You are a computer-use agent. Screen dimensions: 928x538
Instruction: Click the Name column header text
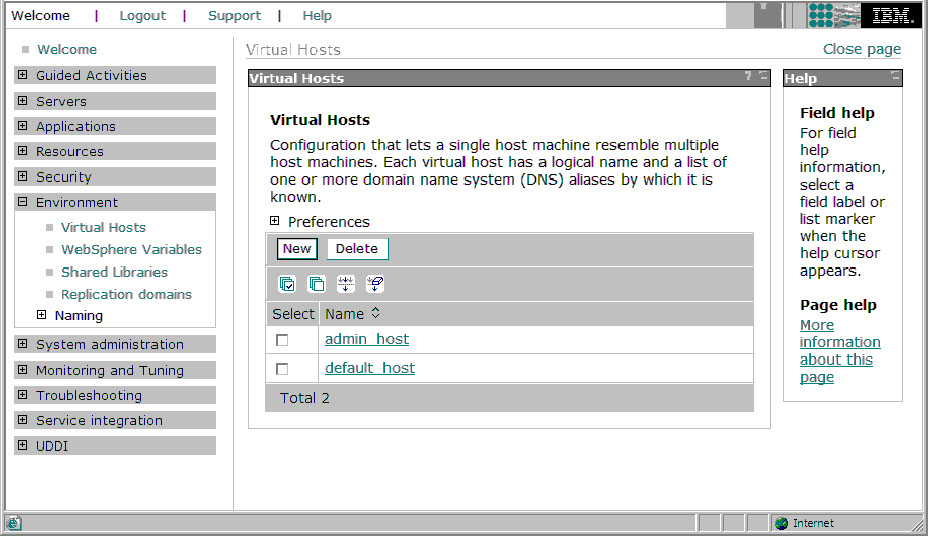[x=344, y=314]
